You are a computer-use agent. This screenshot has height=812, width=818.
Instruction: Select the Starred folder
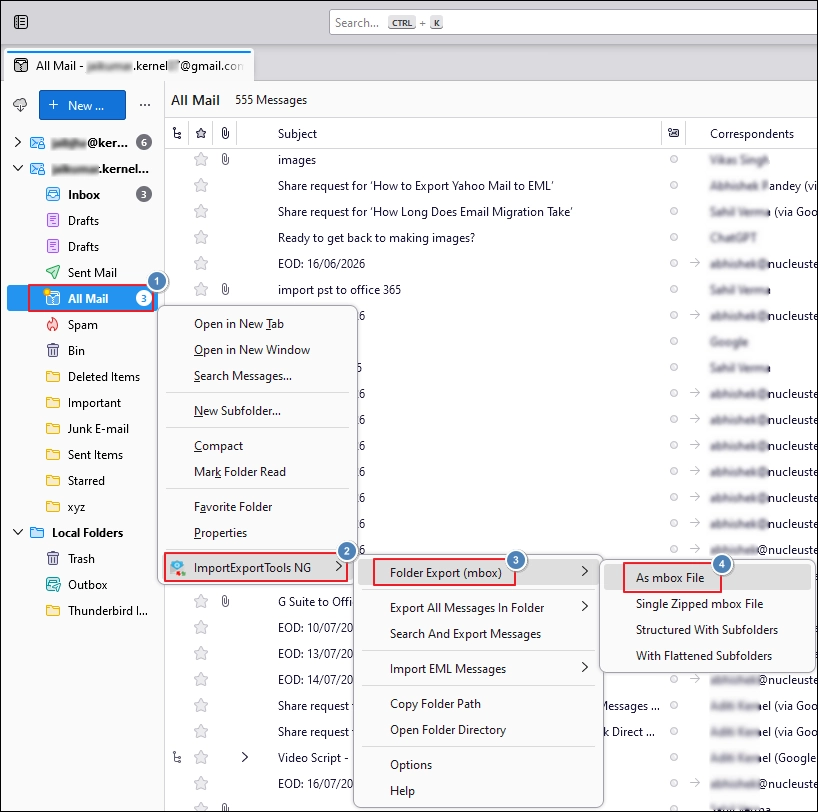(86, 481)
